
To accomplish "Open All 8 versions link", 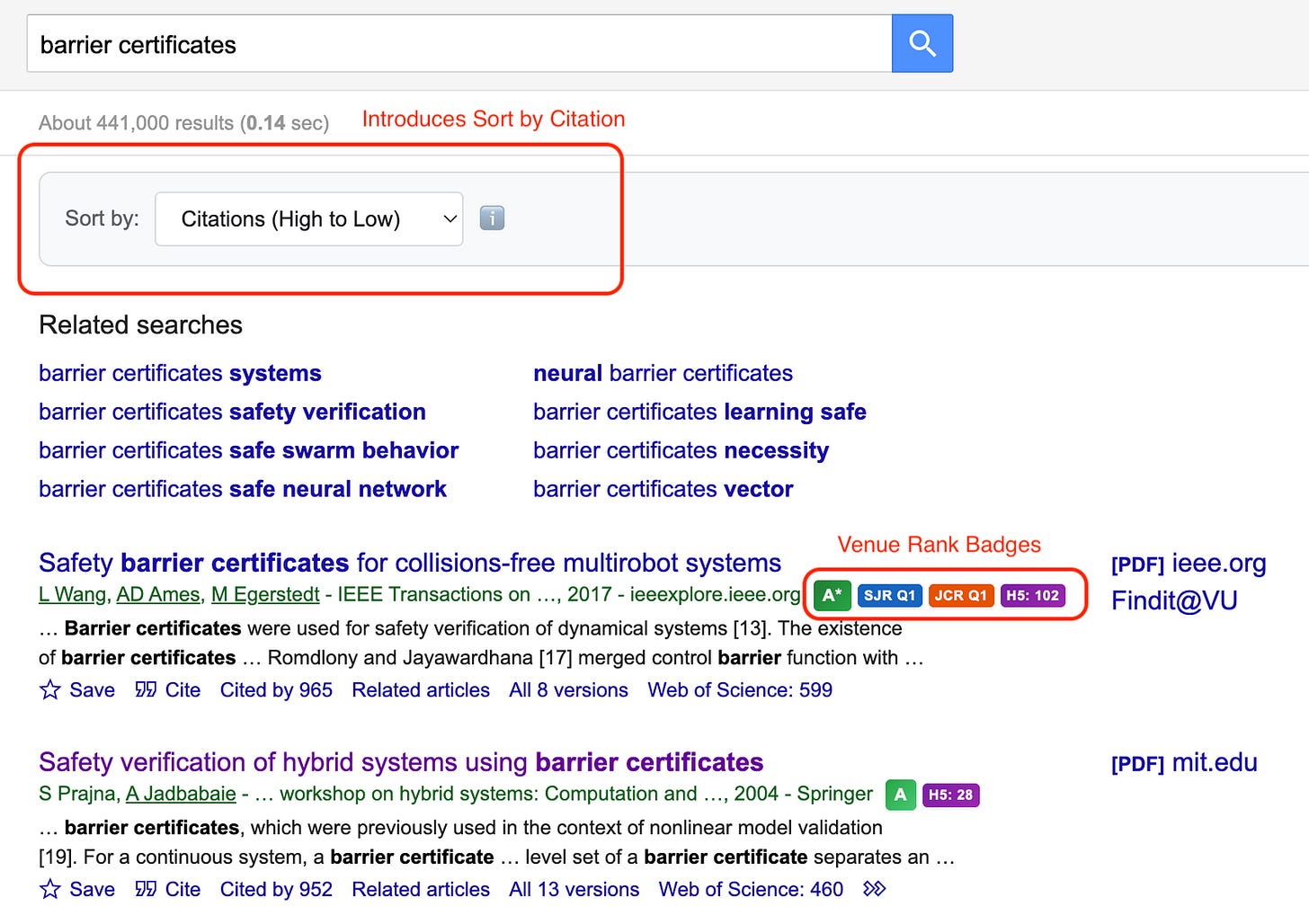I will tap(568, 689).
